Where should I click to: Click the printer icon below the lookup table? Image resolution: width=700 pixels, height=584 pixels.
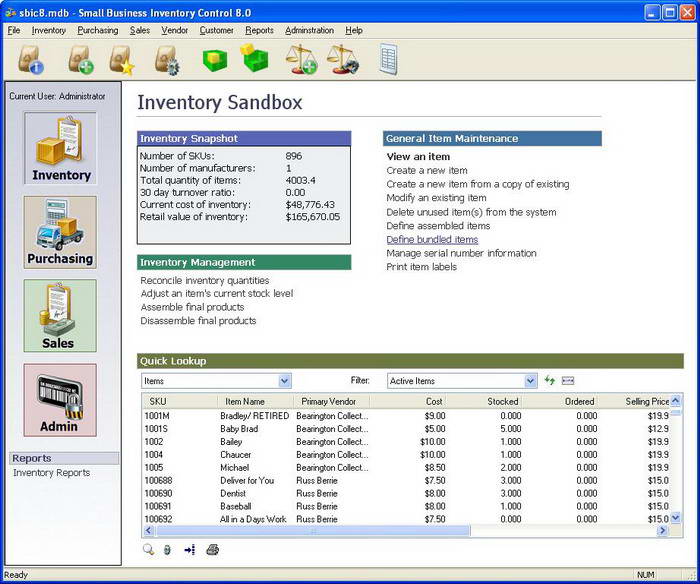click(x=212, y=550)
